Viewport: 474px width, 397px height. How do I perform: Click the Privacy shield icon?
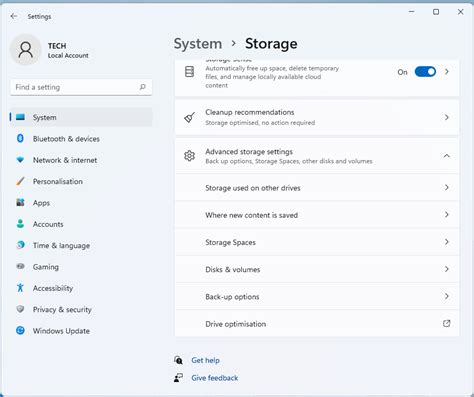[x=20, y=309]
